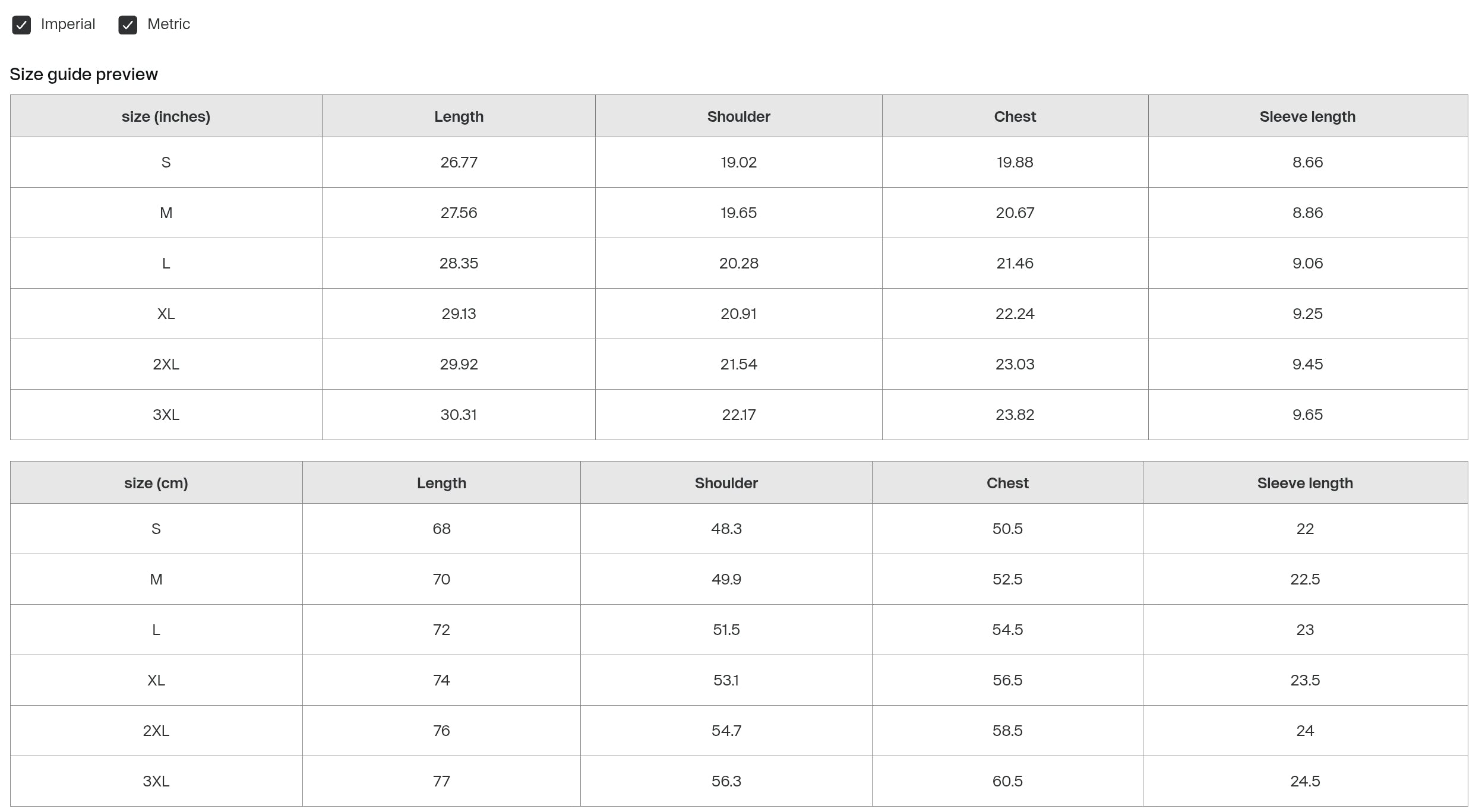The height and width of the screenshot is (812, 1482).
Task: Select Sleeve length header in cm table
Action: (x=1305, y=483)
